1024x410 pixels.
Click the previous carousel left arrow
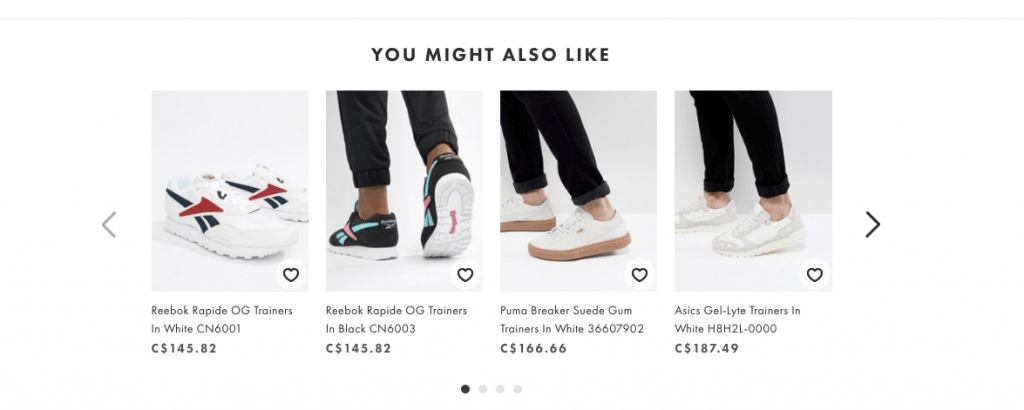coord(110,224)
